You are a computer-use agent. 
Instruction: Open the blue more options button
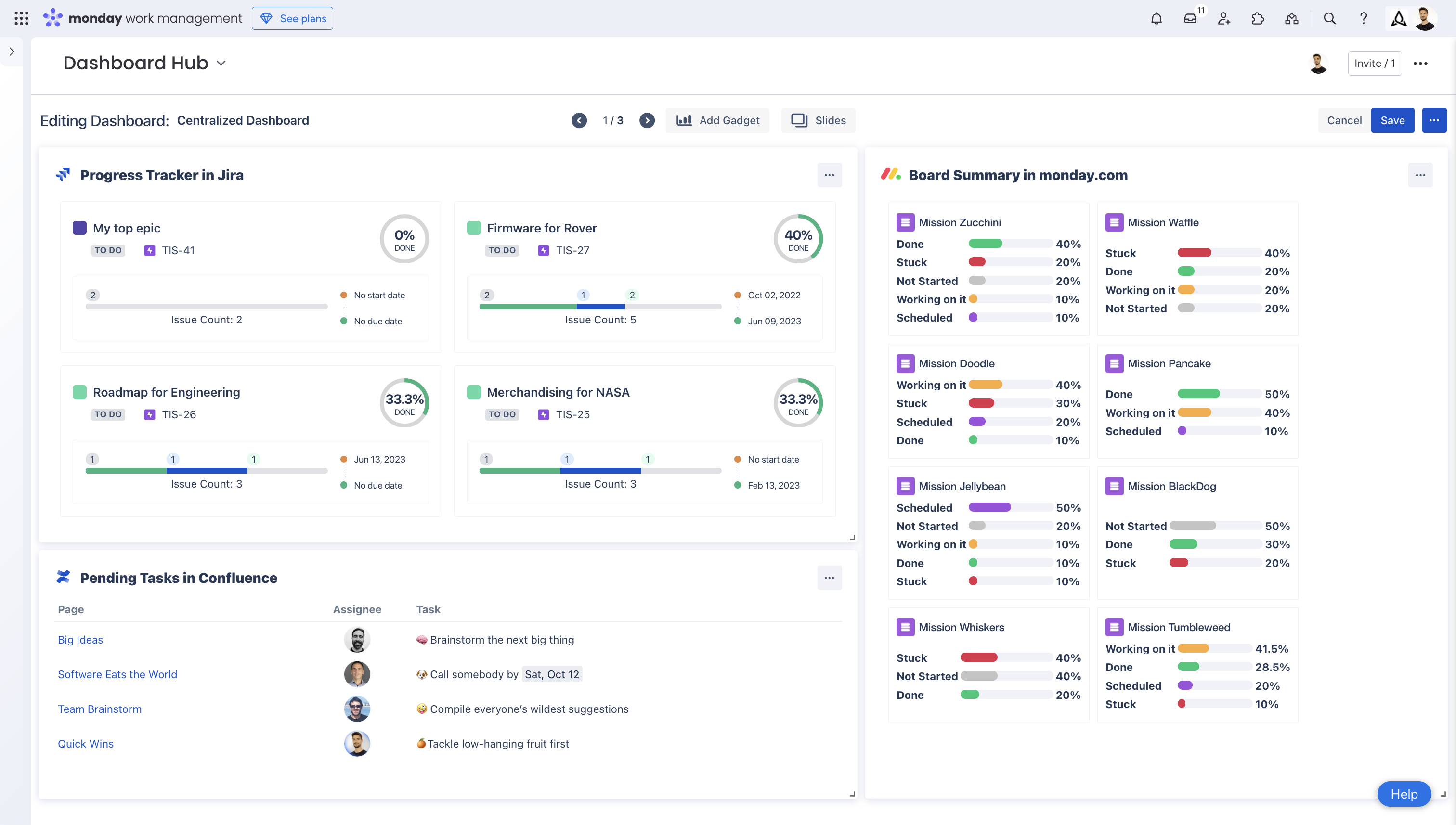point(1434,120)
